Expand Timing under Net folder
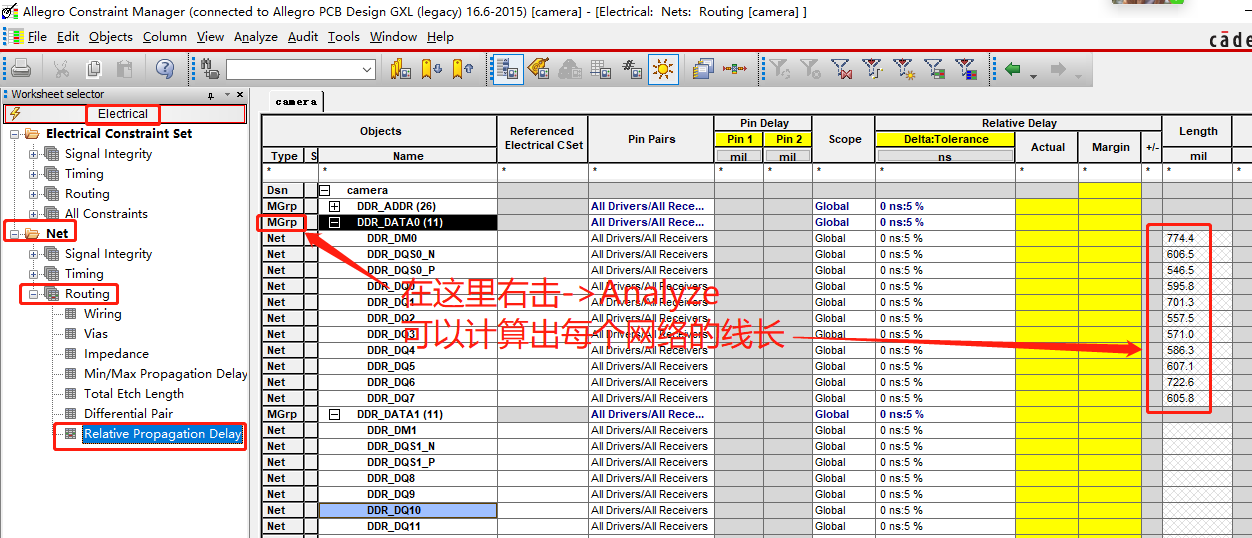The image size is (1252, 538). point(34,274)
